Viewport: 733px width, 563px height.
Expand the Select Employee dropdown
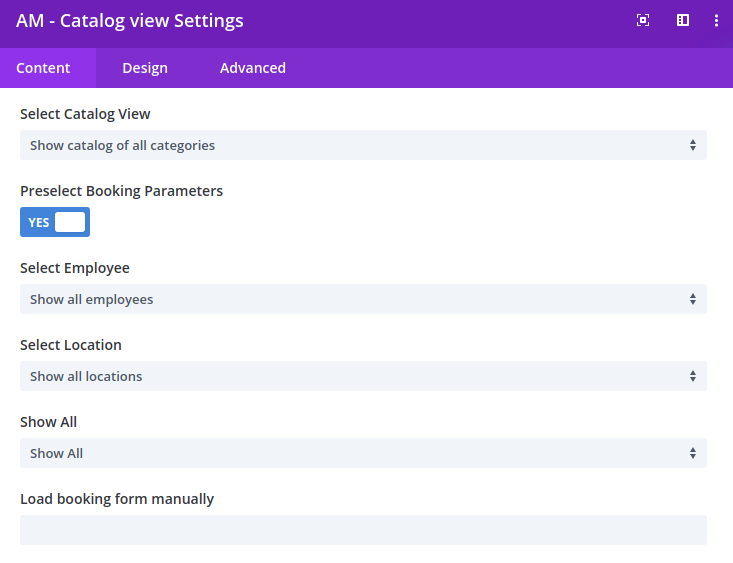pyautogui.click(x=363, y=299)
